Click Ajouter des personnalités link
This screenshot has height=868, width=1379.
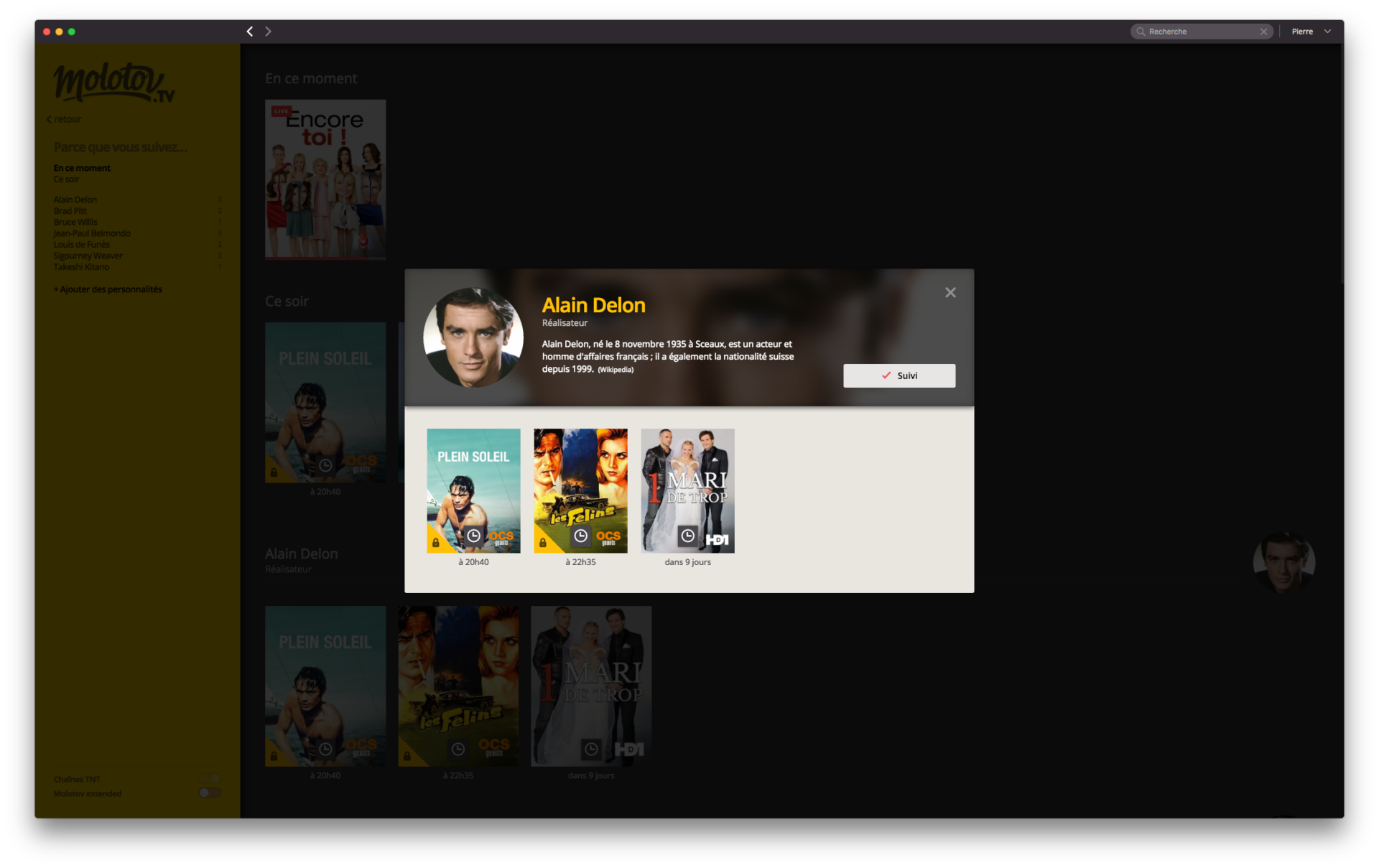[x=108, y=289]
